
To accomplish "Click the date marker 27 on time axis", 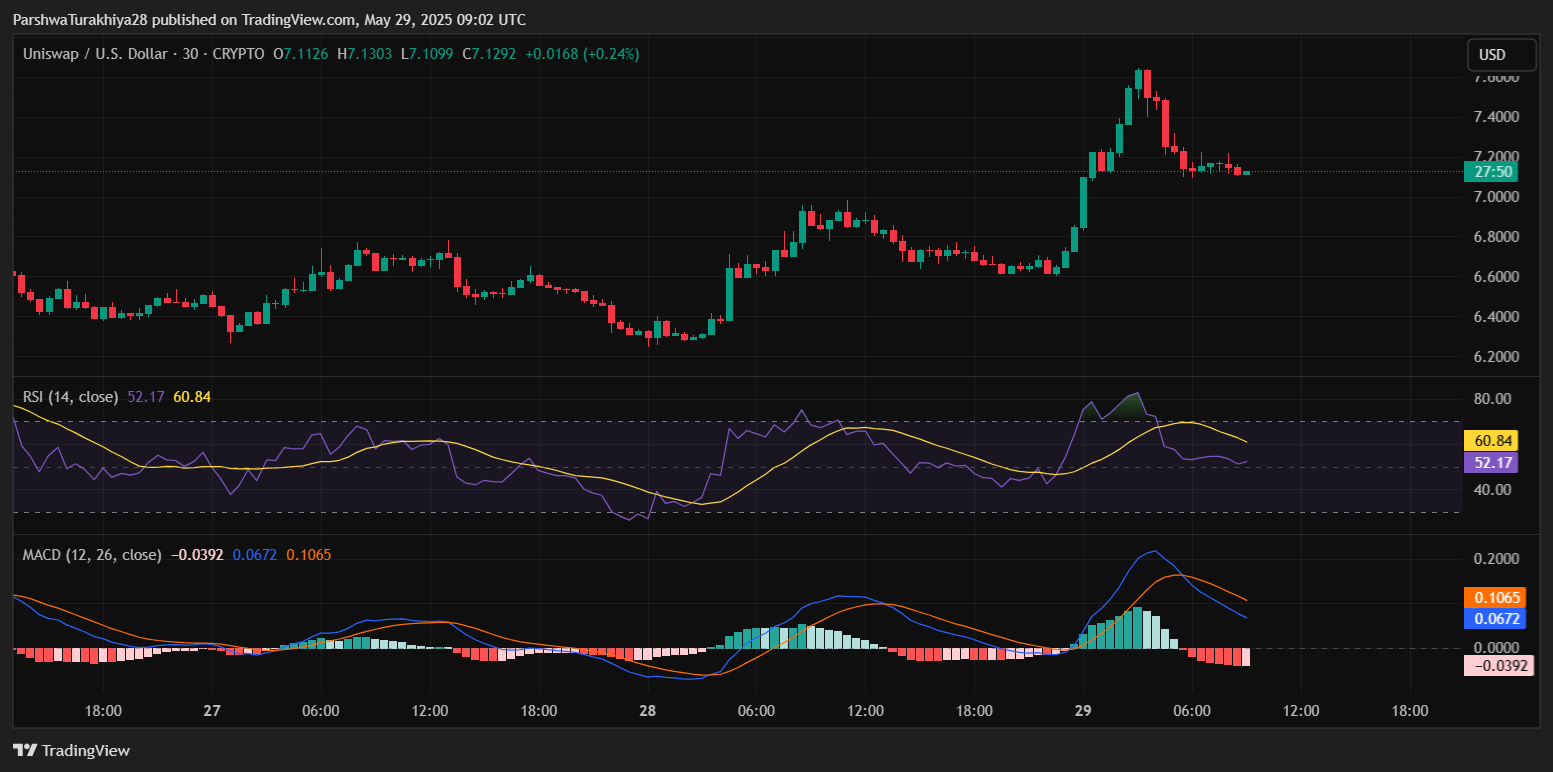I will 211,711.
